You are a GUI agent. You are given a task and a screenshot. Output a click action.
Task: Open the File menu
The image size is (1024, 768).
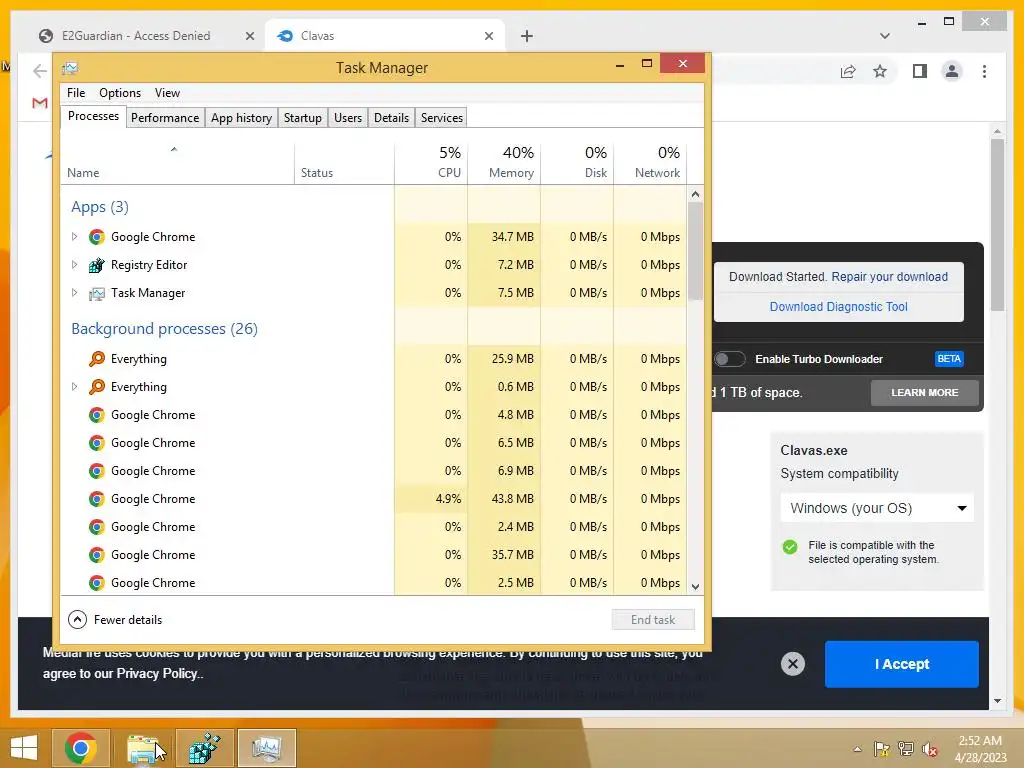(x=76, y=93)
